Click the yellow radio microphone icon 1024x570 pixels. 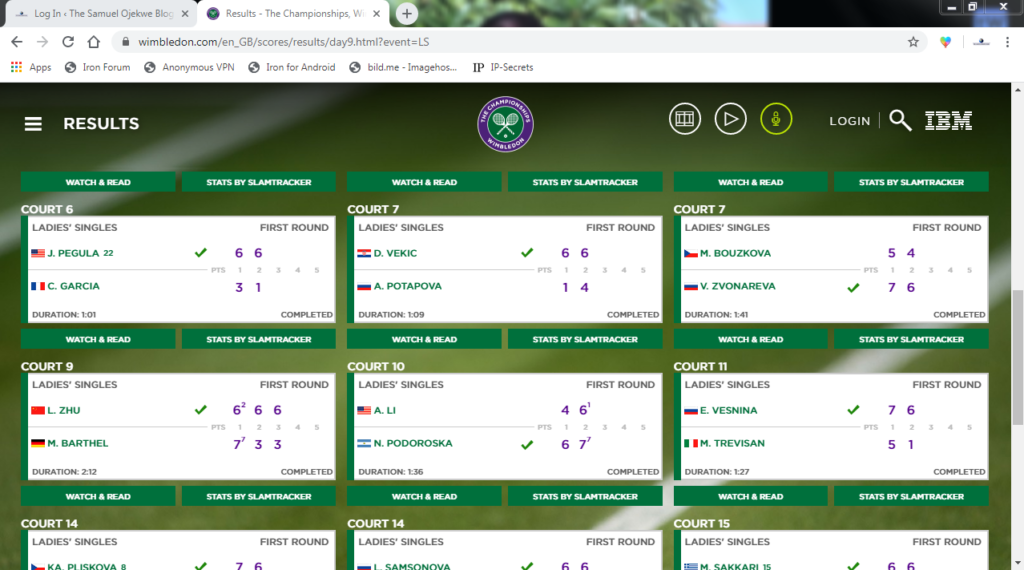click(x=776, y=119)
